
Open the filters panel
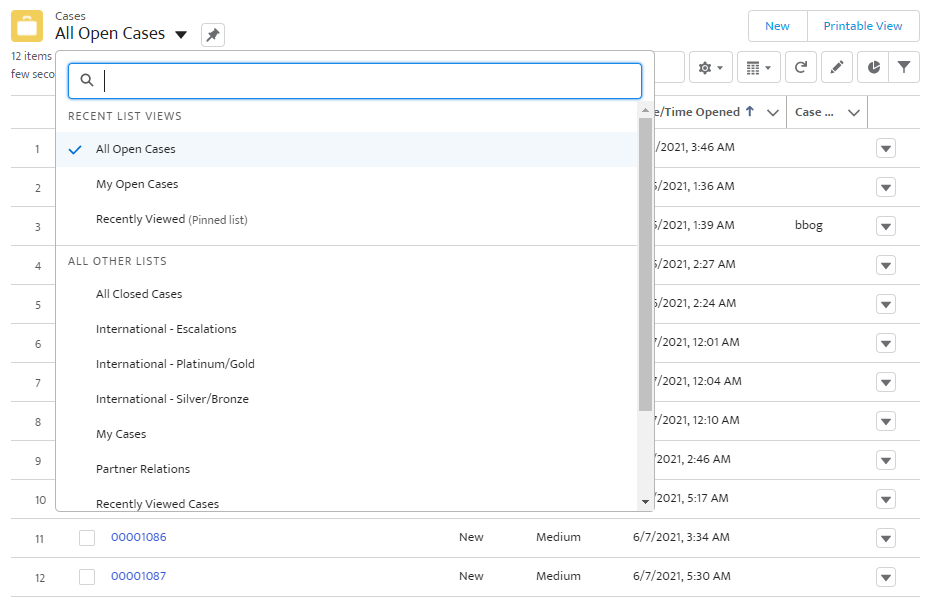click(904, 67)
